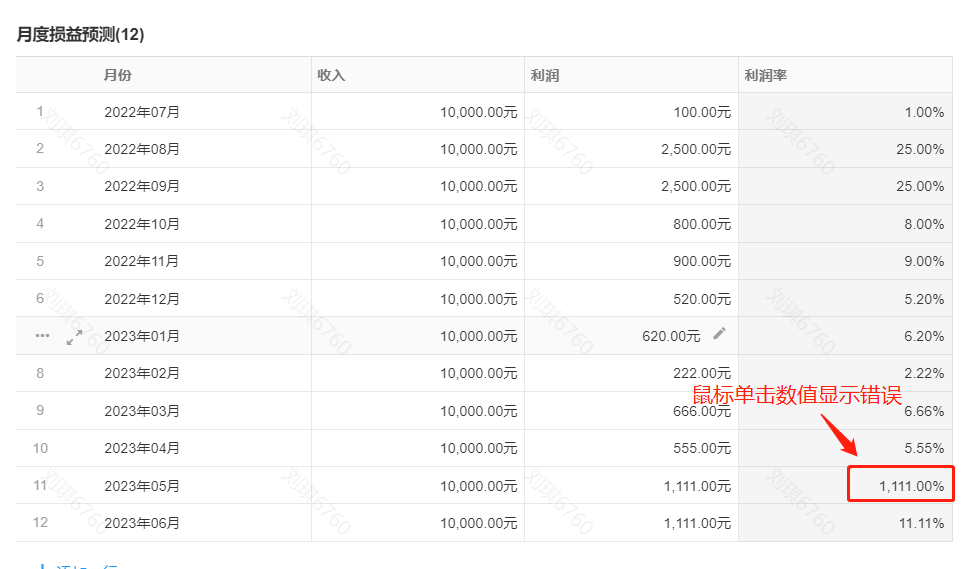
Task: Click the 利润 column header
Action: pyautogui.click(x=544, y=75)
